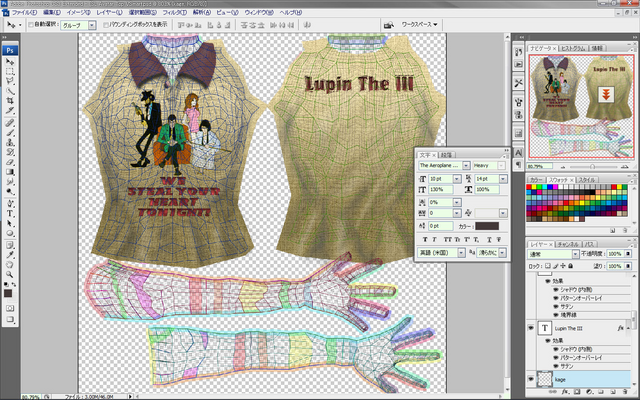Select the Pen tool

point(10,204)
